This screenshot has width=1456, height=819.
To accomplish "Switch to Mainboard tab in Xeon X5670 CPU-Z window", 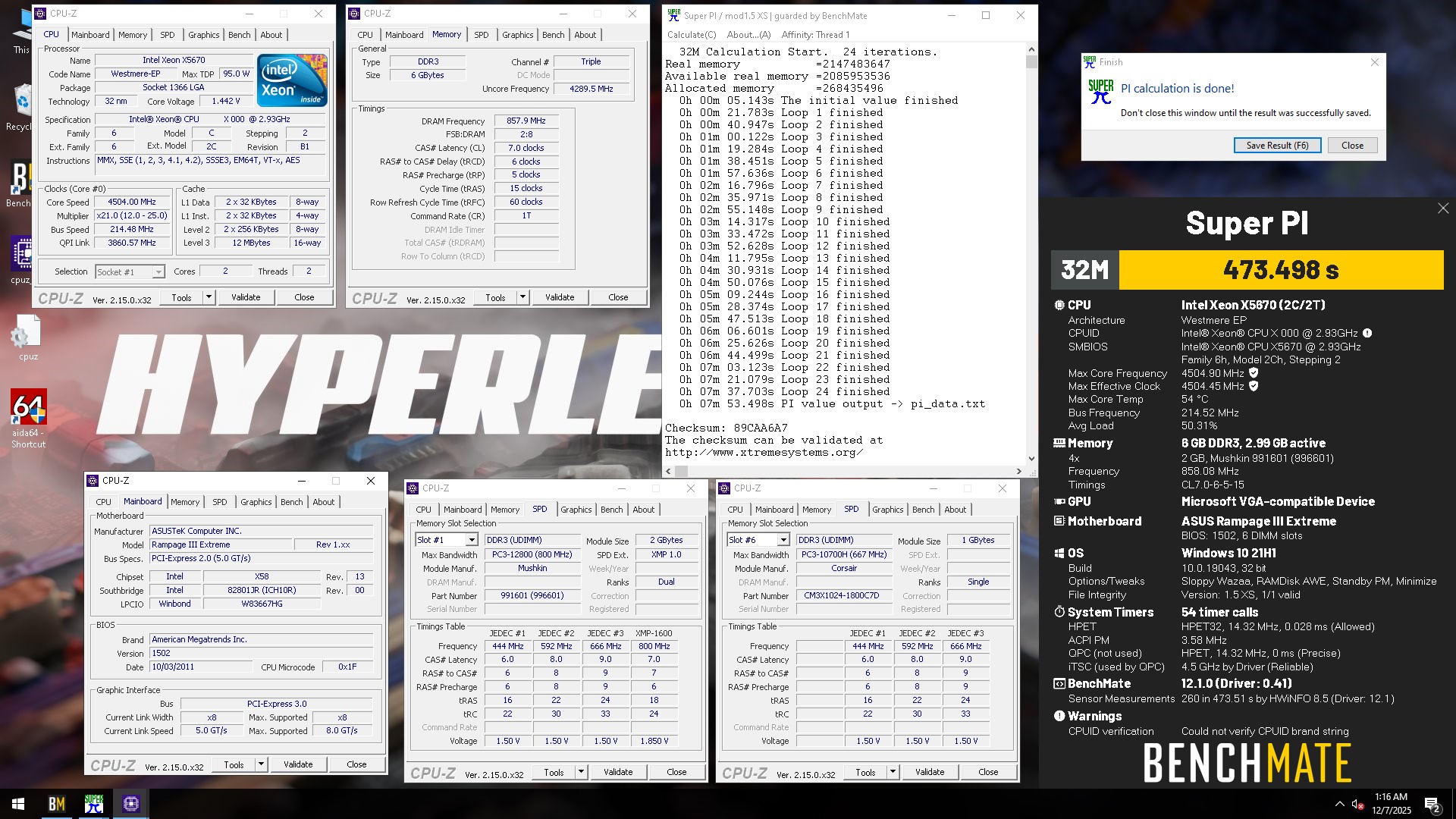I will tap(90, 35).
